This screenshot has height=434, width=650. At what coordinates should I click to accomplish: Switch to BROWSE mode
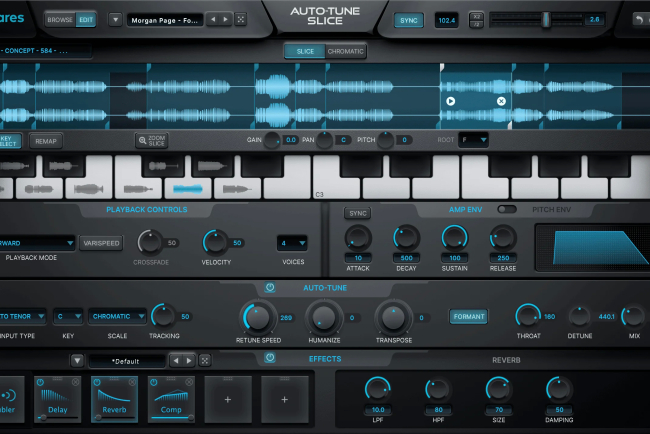pyautogui.click(x=60, y=19)
